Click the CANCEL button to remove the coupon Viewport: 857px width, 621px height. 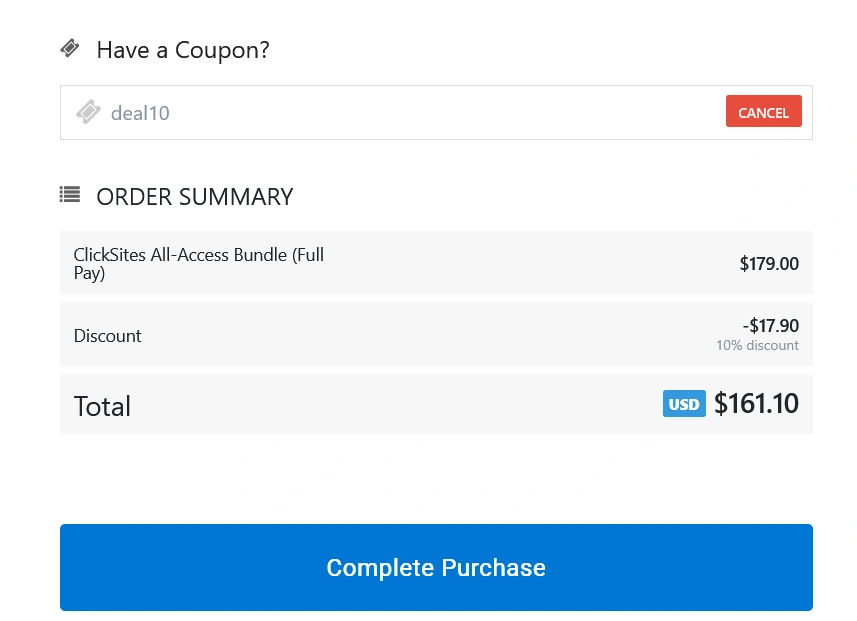click(x=763, y=112)
